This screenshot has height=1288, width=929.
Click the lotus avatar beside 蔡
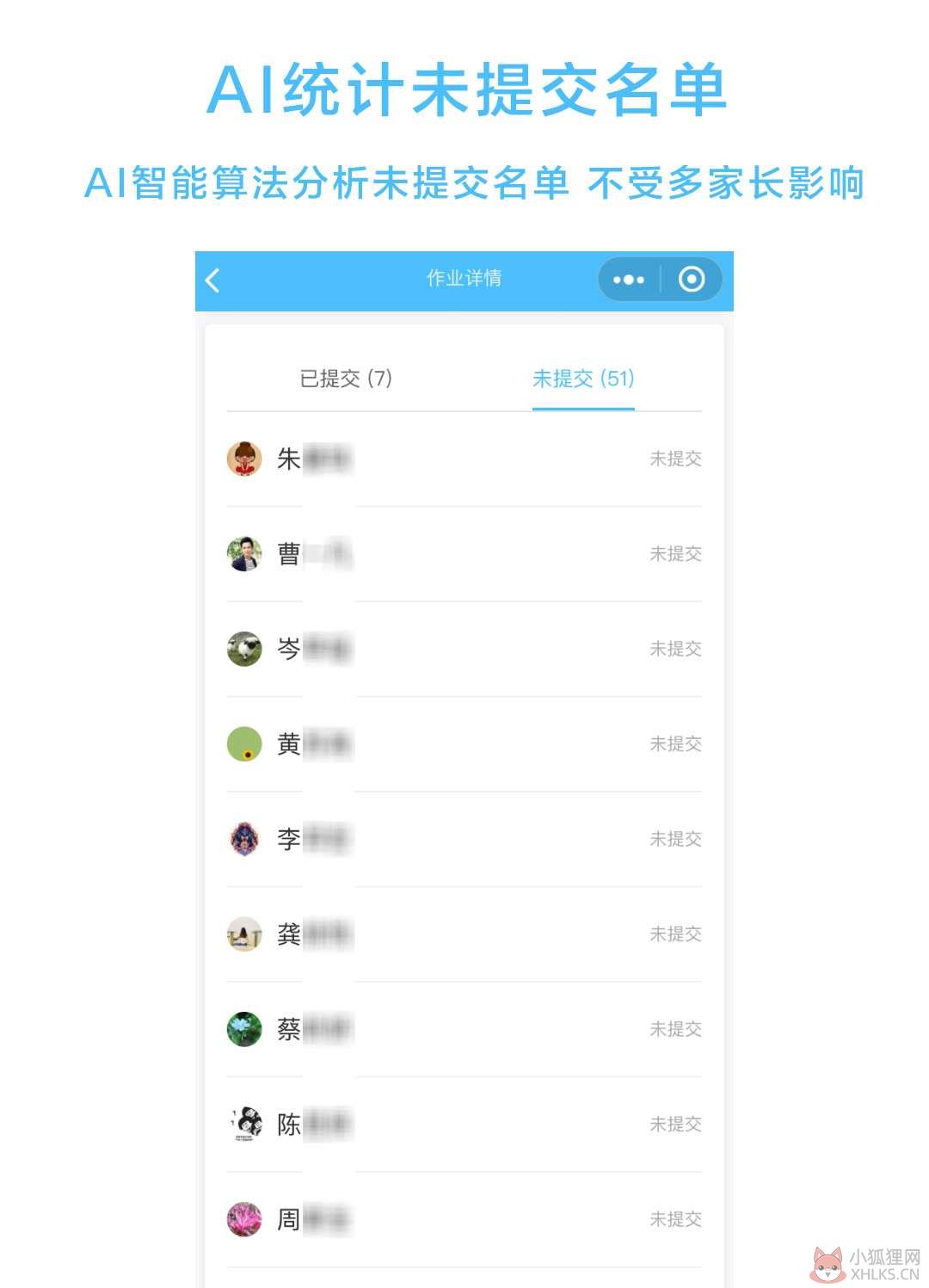pos(244,1029)
